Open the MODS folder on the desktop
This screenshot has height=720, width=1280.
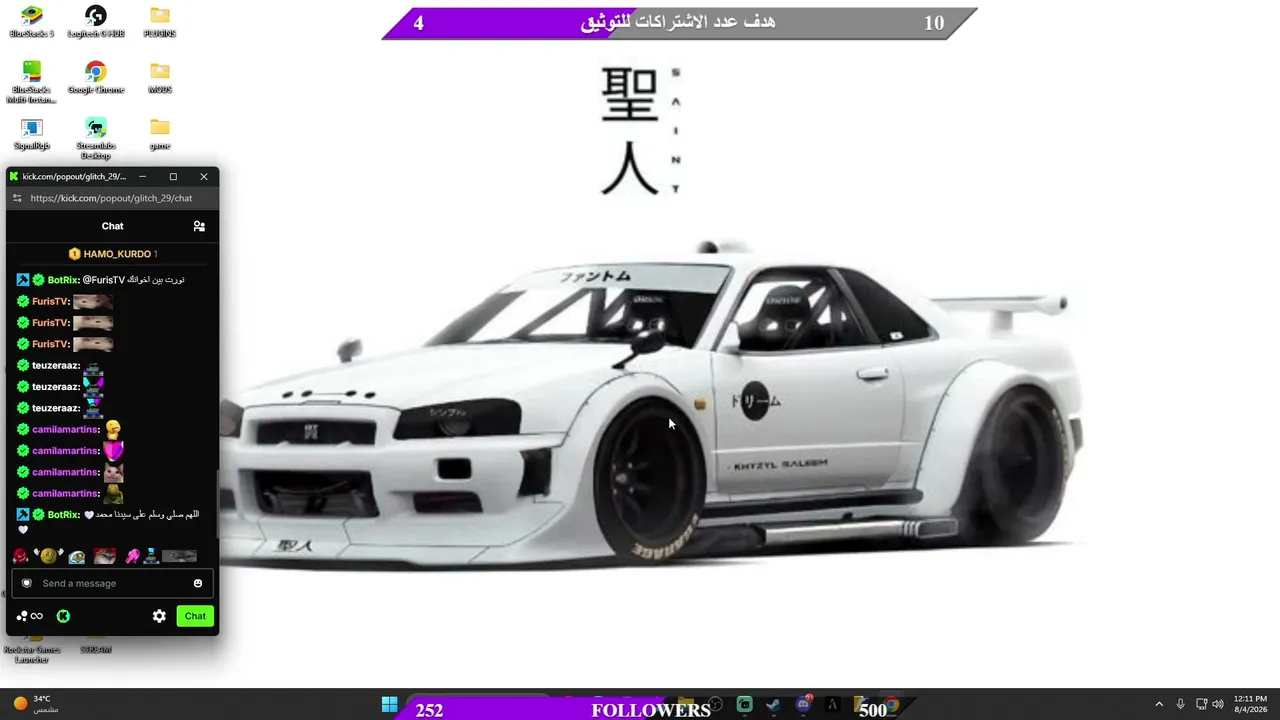coord(160,77)
